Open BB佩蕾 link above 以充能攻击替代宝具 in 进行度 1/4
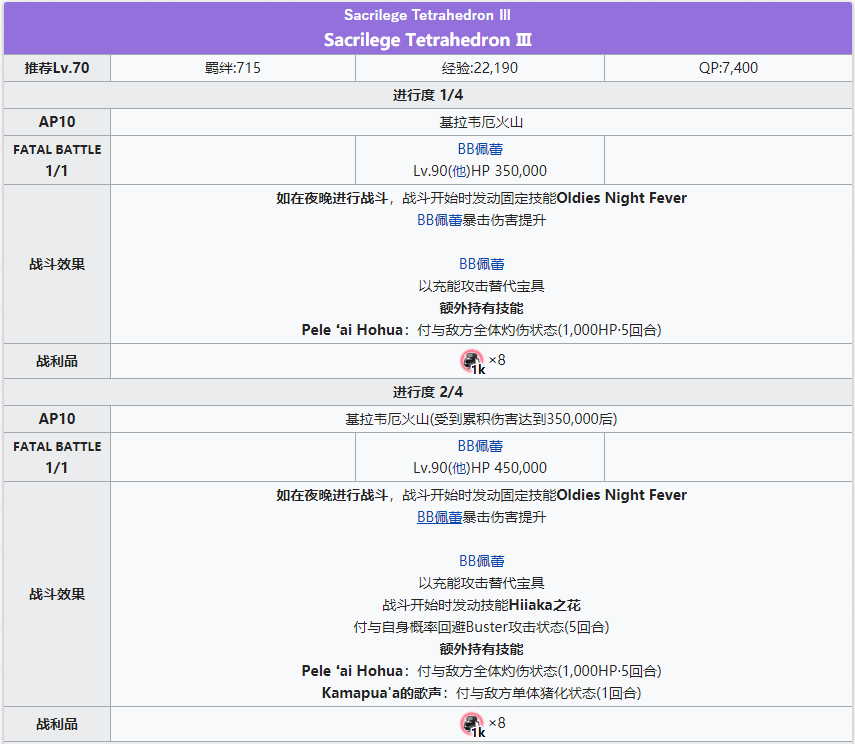 point(481,264)
